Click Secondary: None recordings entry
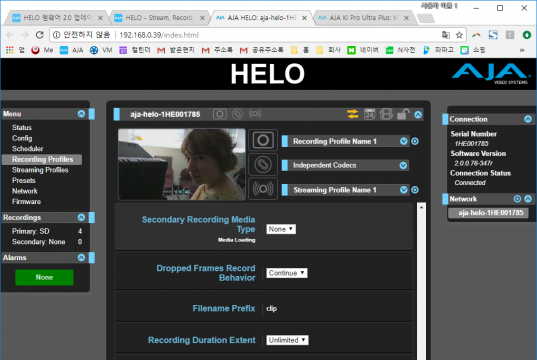Viewport: 537px width, 360px height. click(x=38, y=242)
